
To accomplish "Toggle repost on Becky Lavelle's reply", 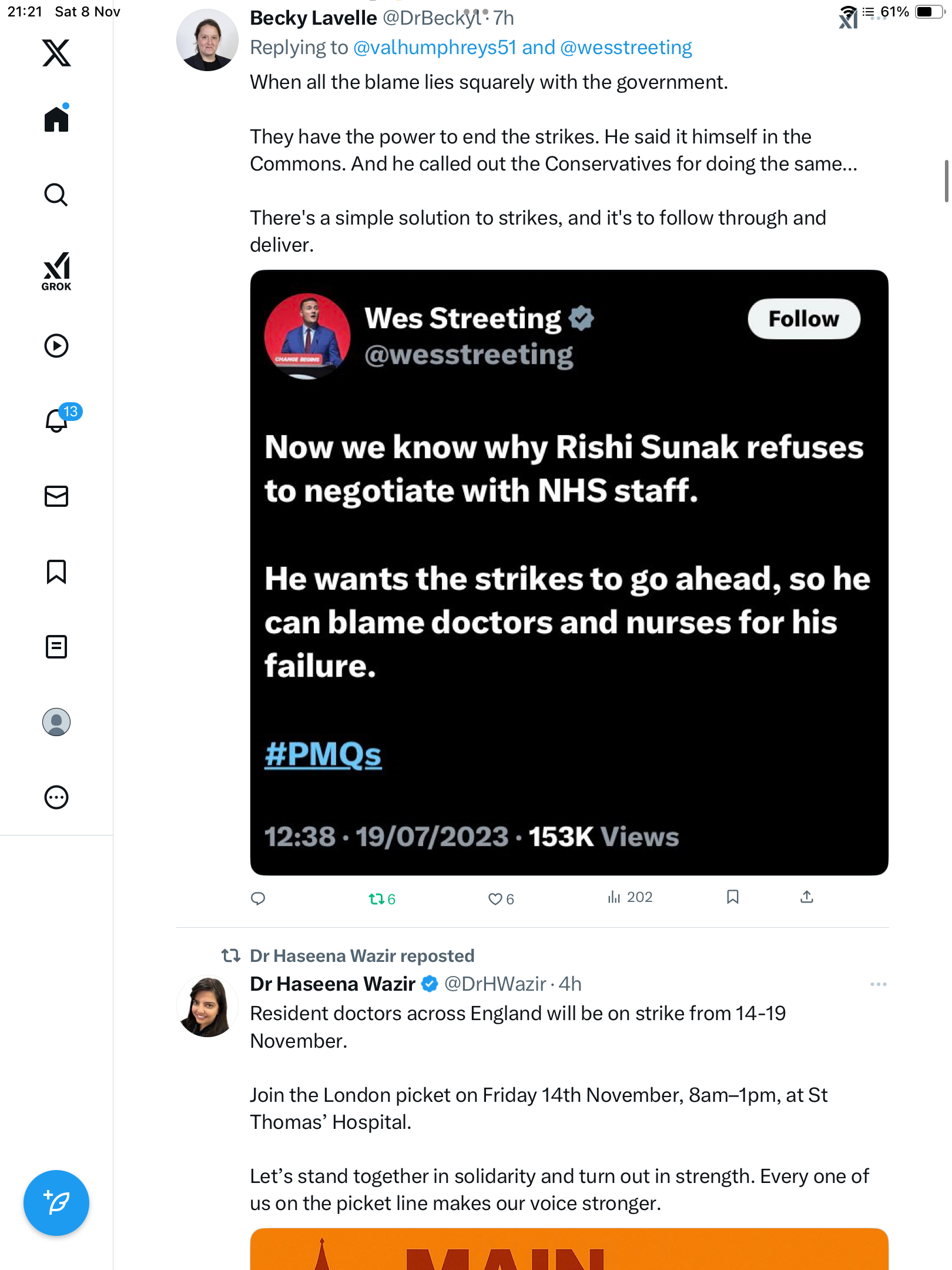I will point(377,898).
